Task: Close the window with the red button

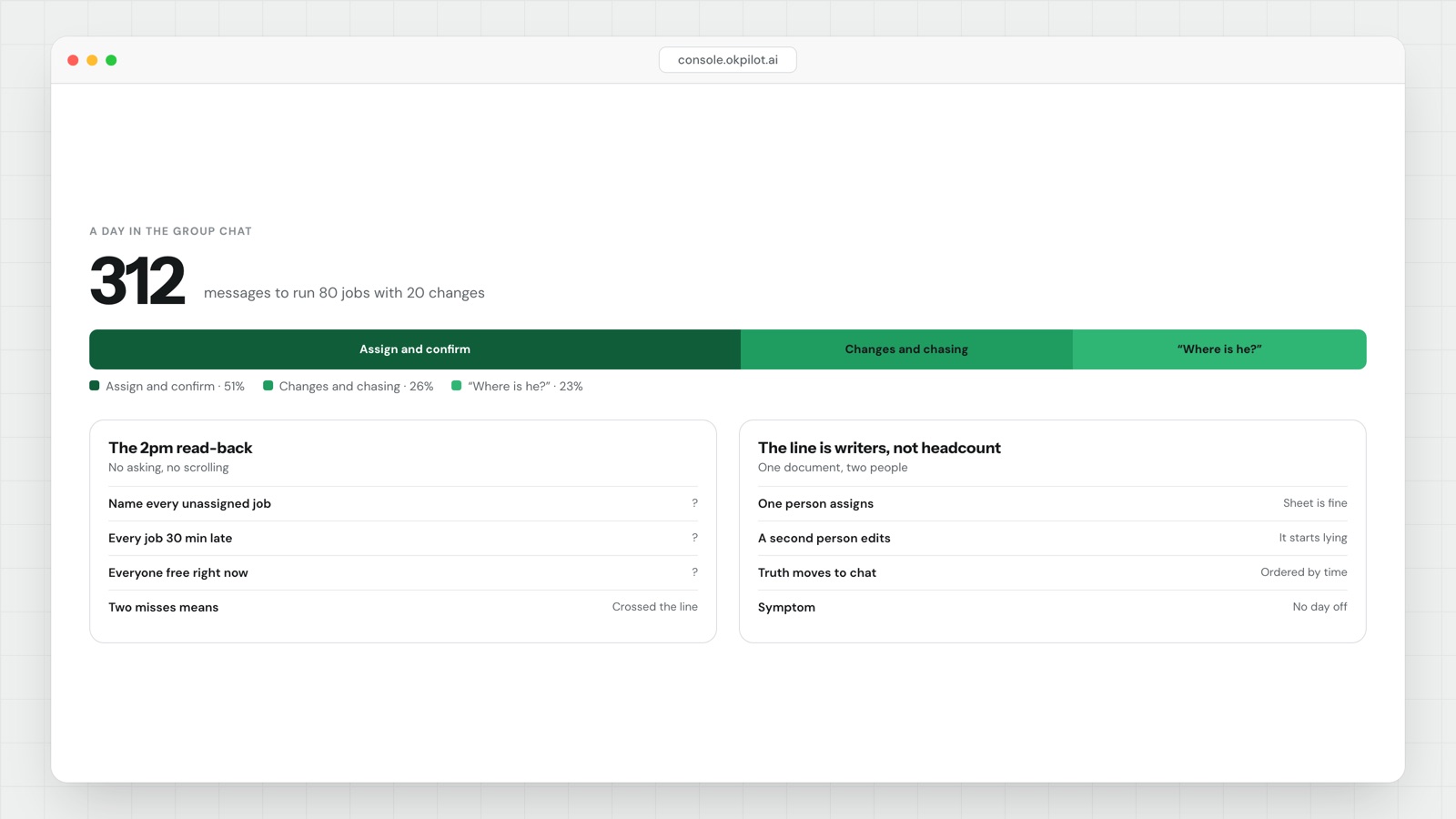Action: point(73,60)
